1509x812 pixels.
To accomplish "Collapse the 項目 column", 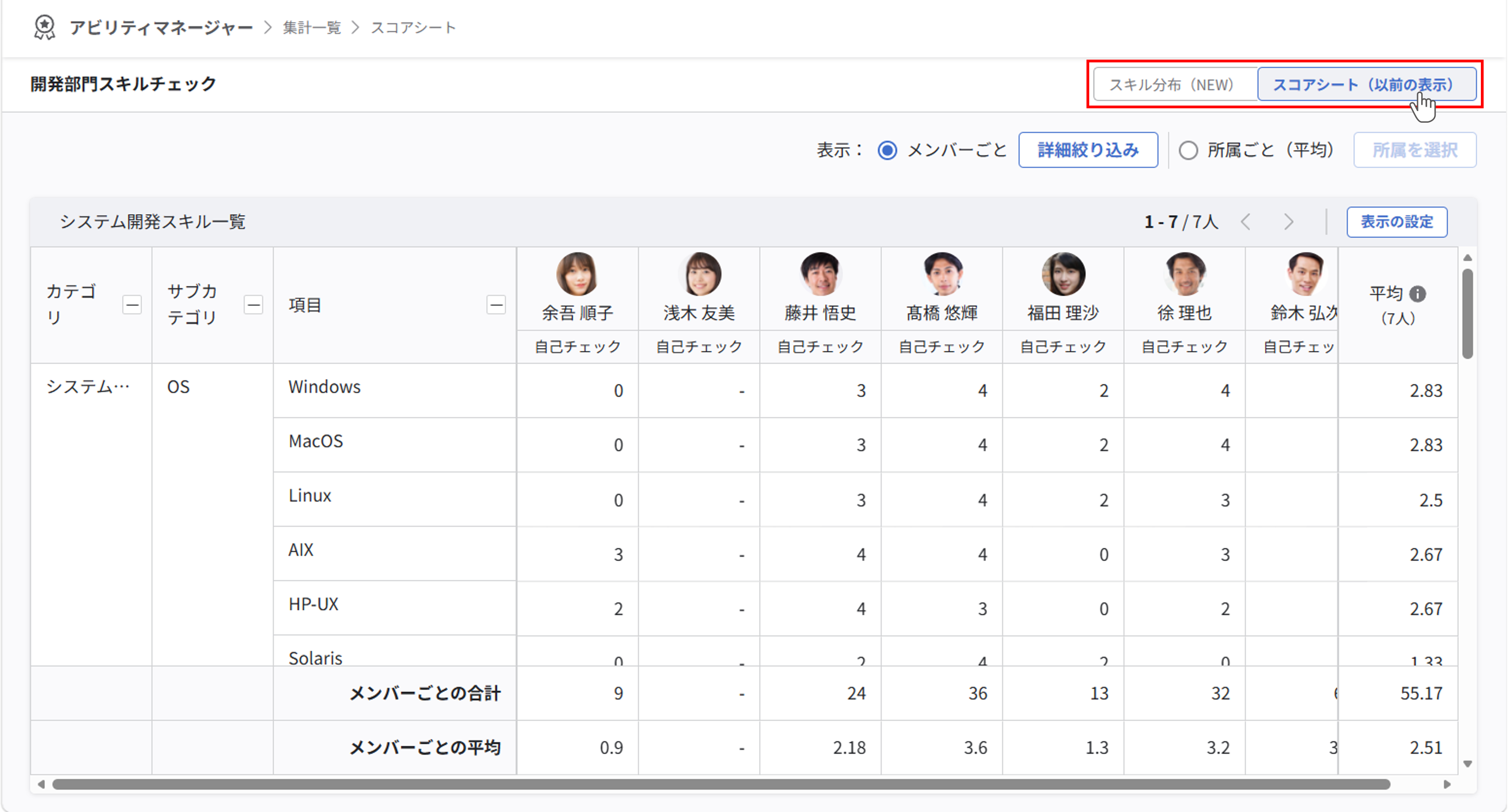I will coord(496,305).
